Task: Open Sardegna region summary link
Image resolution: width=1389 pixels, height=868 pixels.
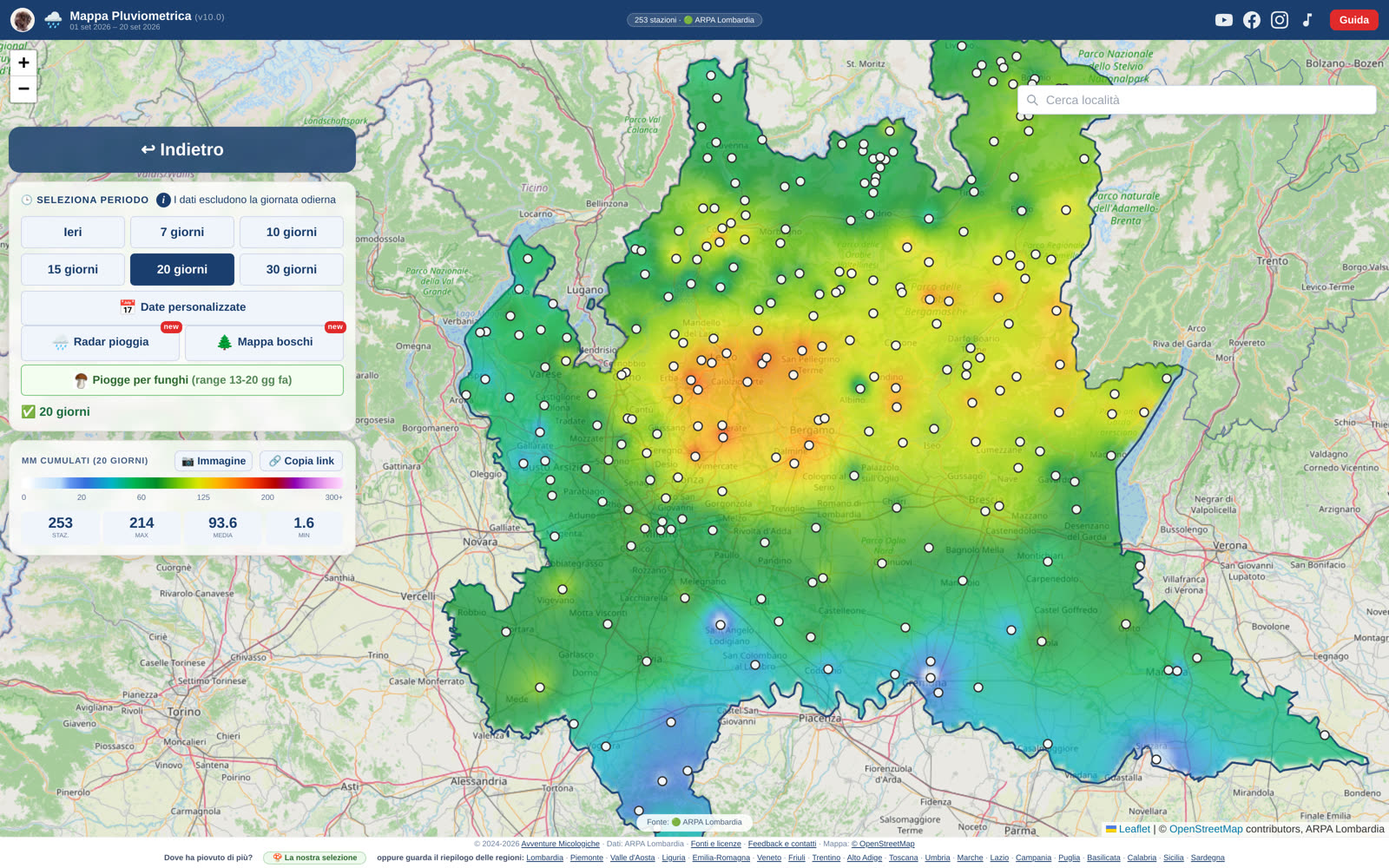Action: tap(1208, 858)
